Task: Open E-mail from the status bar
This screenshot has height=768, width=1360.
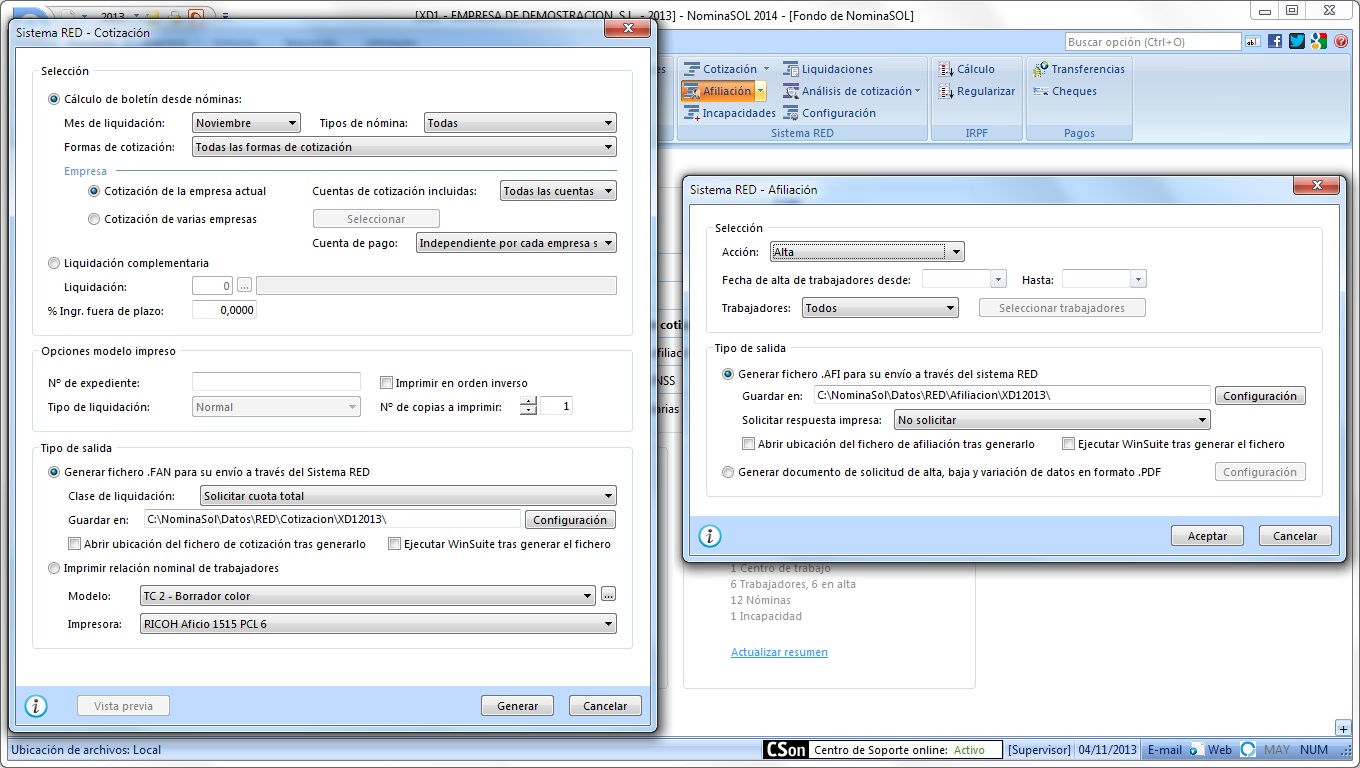Action: point(1164,750)
